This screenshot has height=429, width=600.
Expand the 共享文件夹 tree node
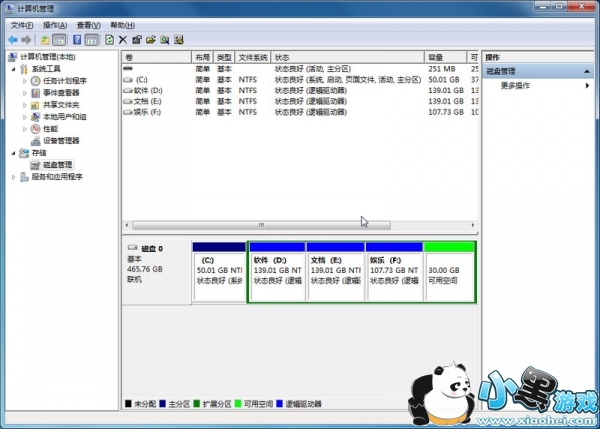(x=25, y=105)
